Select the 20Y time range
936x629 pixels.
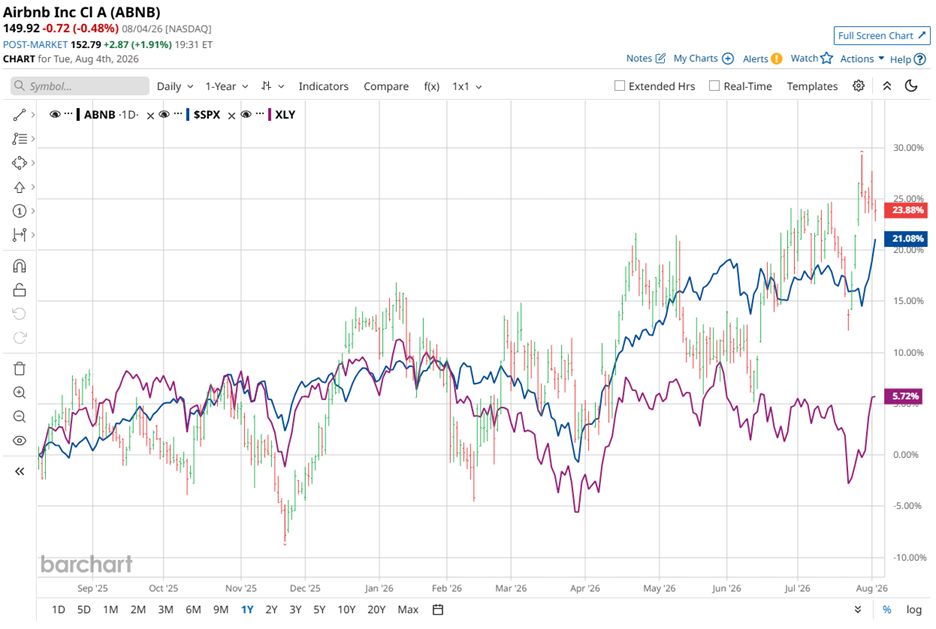tap(376, 609)
